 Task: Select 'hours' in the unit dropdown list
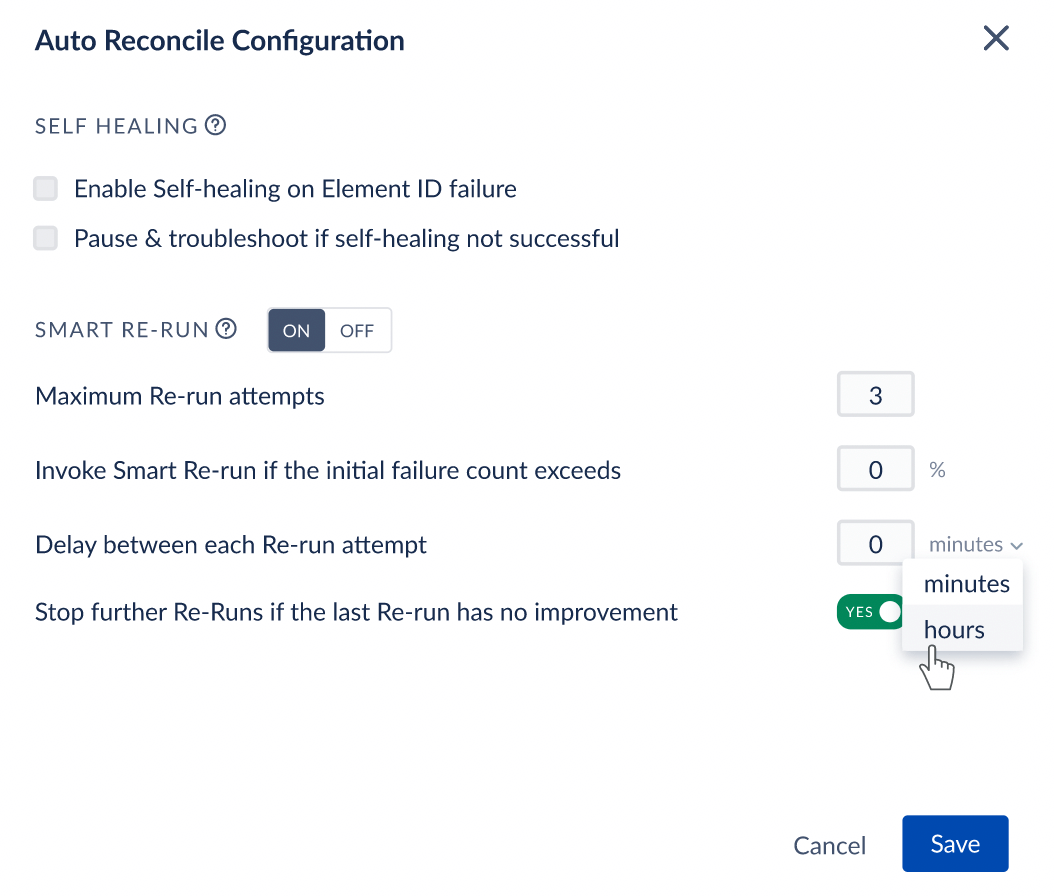point(954,630)
